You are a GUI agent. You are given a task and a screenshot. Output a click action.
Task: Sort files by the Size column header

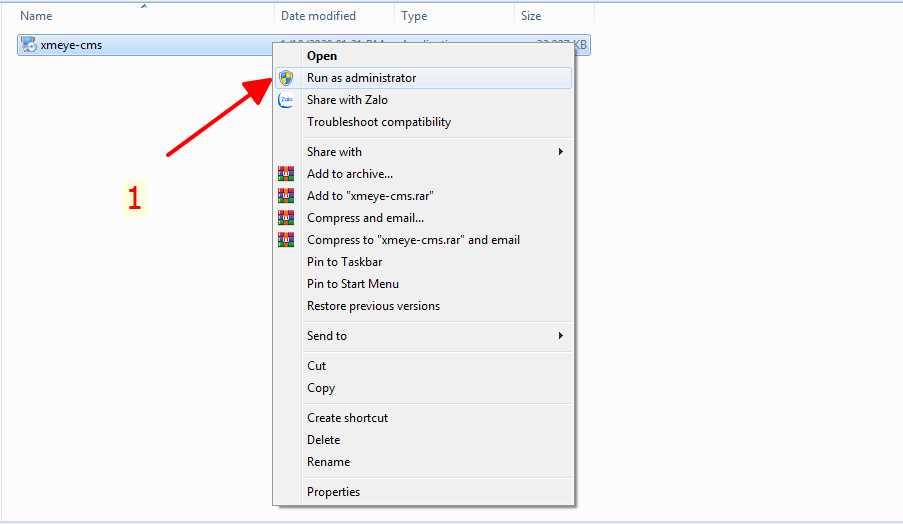tap(531, 16)
